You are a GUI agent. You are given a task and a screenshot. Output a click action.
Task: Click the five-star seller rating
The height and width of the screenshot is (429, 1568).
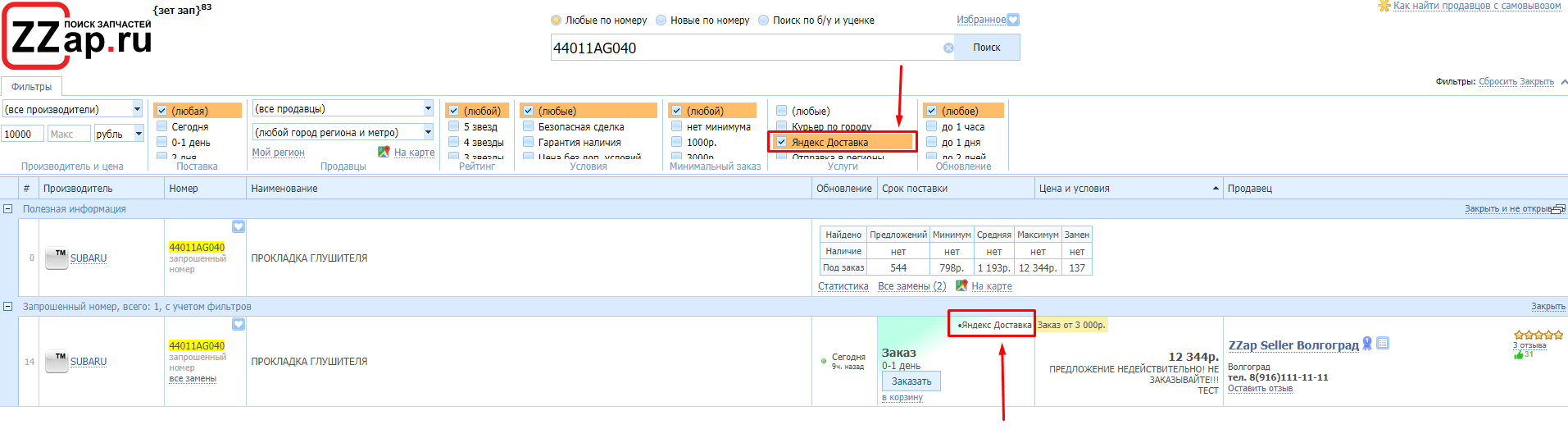(x=1538, y=335)
